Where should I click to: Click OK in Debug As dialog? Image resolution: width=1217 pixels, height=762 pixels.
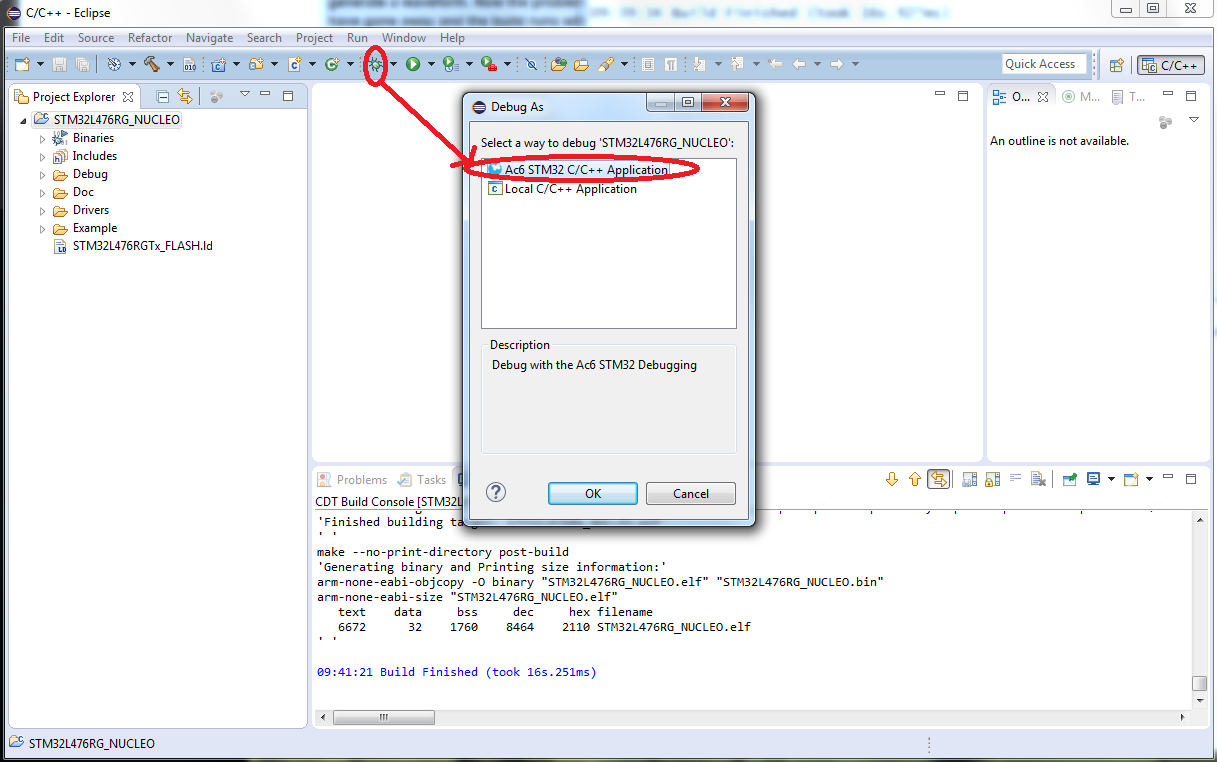(593, 493)
